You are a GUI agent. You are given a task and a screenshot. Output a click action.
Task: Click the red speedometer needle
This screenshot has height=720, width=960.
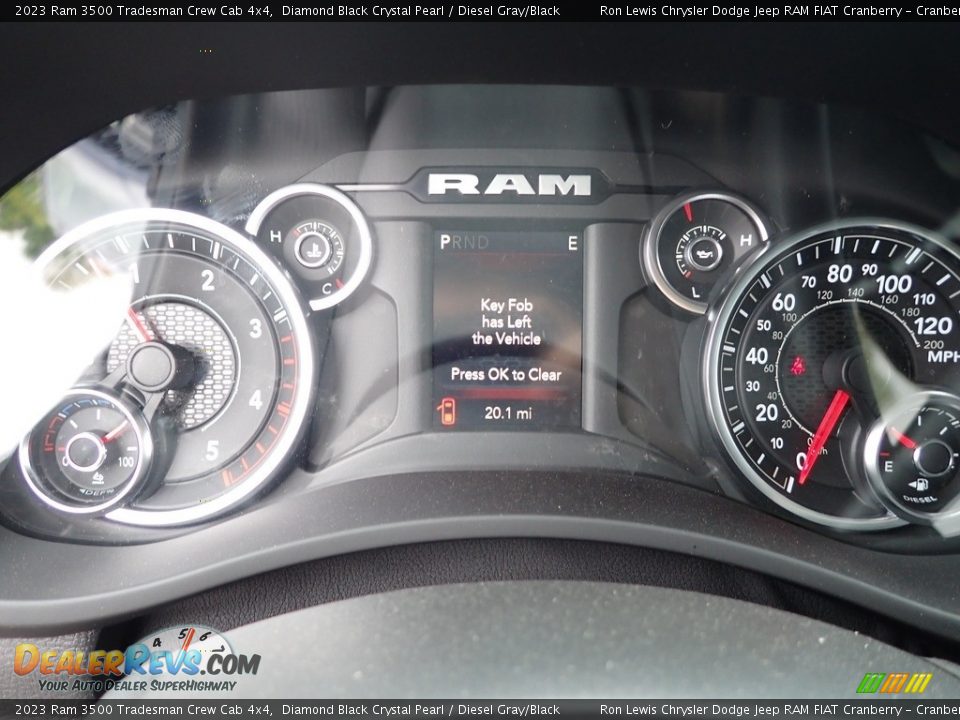[823, 436]
